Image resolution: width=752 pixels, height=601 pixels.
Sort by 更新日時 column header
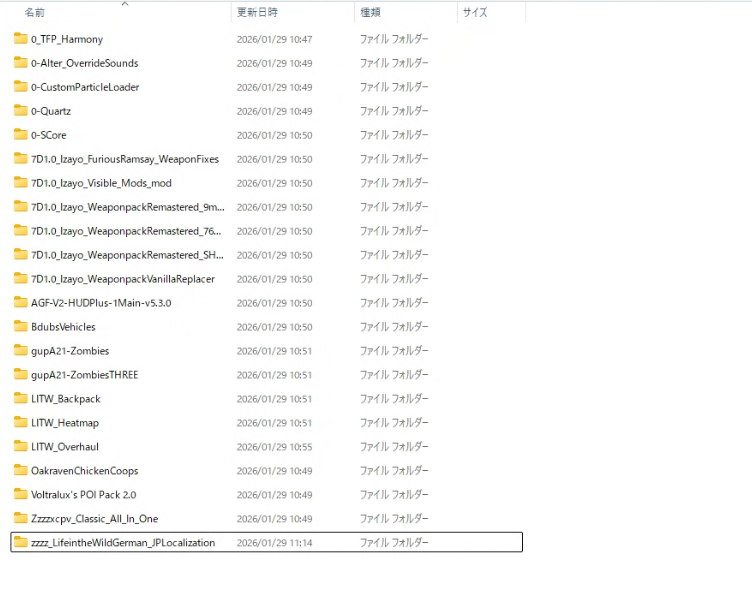(257, 13)
